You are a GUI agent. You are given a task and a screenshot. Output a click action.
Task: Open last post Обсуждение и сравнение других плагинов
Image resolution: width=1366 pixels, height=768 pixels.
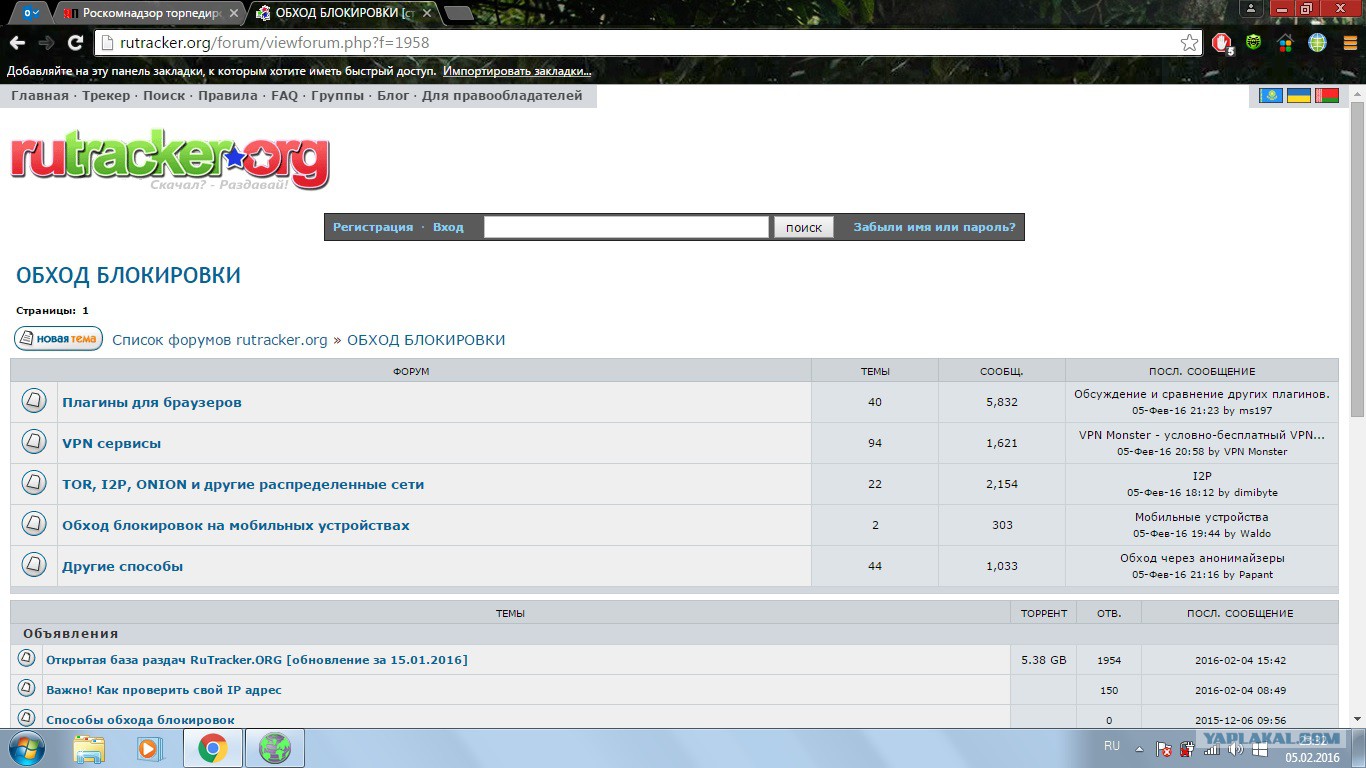[x=1202, y=394]
